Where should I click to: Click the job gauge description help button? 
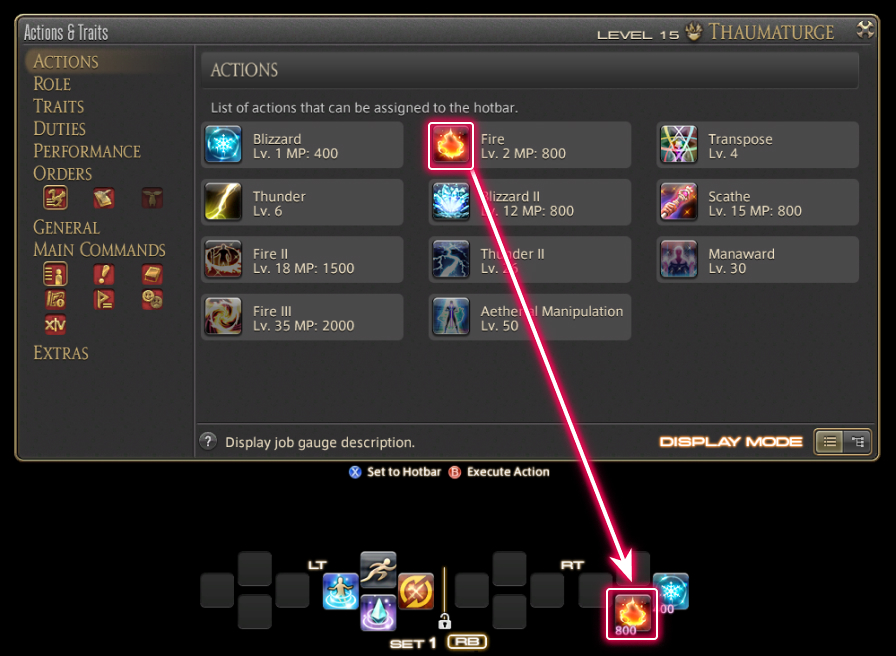[208, 442]
